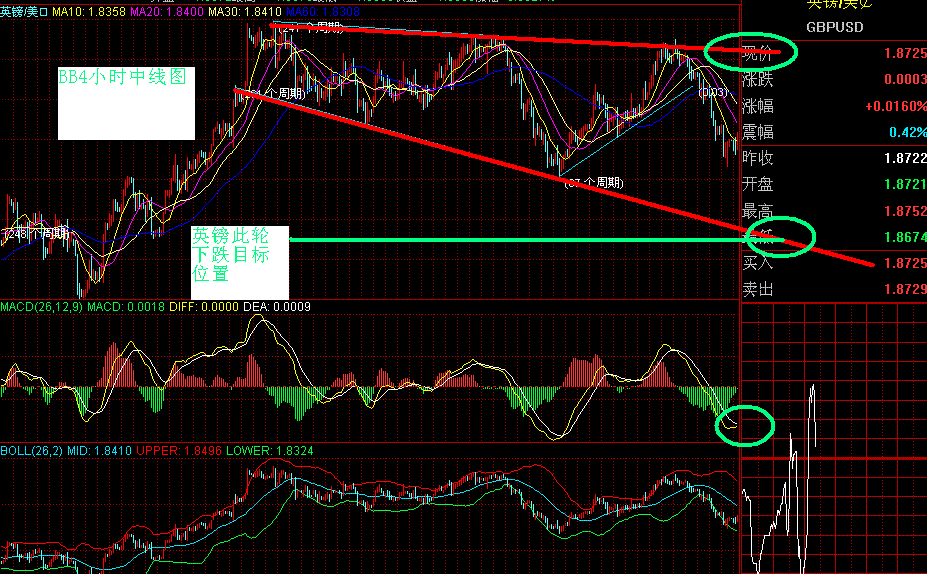Click the MACD histogram pane
Screen dimensions: 927x574
369,377
